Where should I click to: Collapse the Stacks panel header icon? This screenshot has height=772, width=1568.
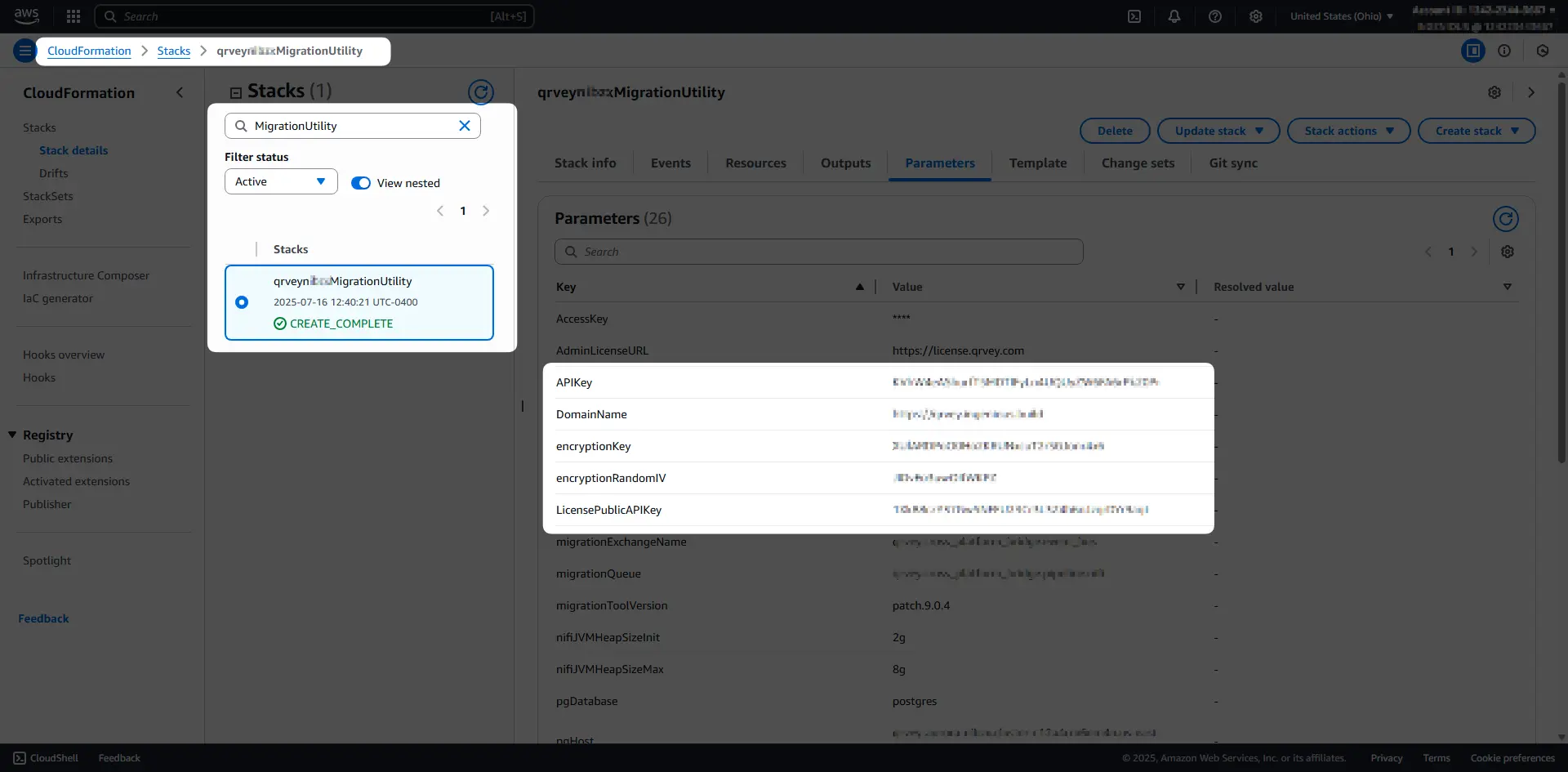click(236, 93)
